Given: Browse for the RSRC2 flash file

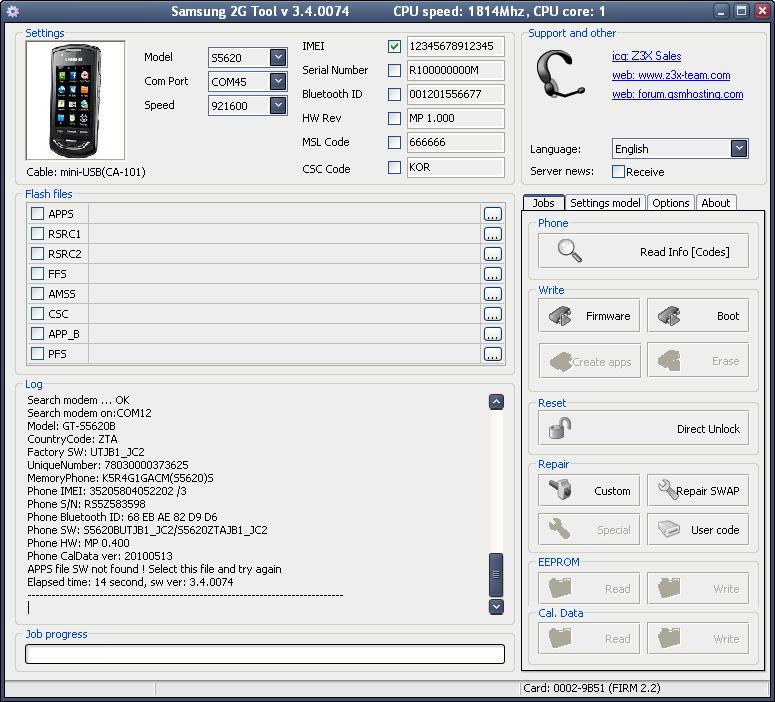Looking at the screenshot, I should click(x=492, y=254).
